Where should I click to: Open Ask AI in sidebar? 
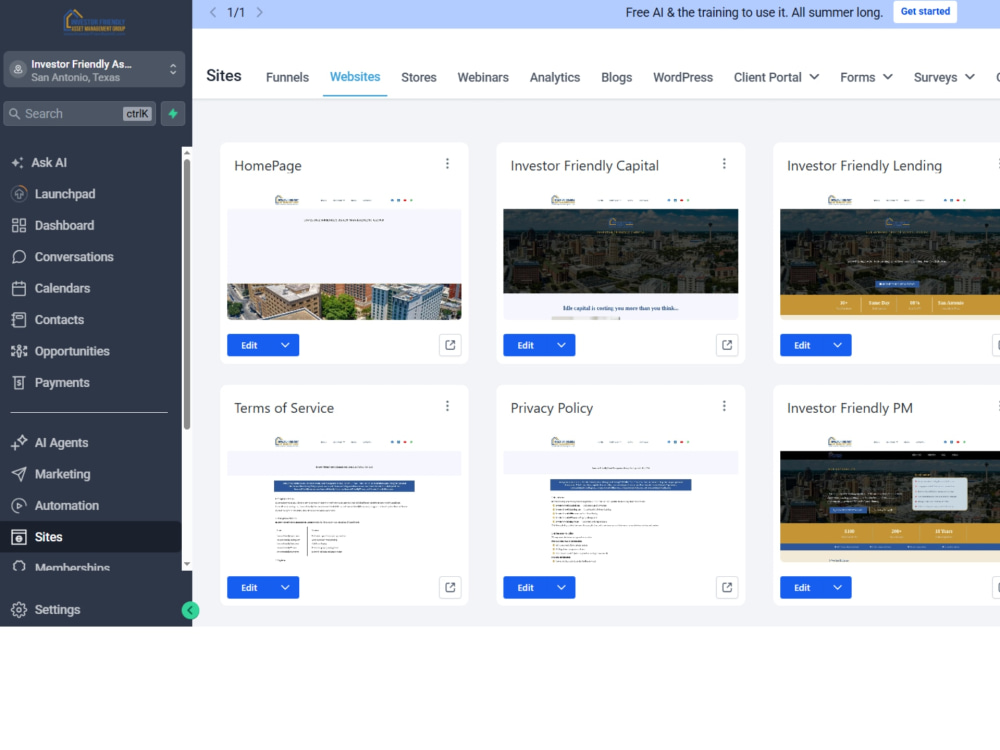(x=40, y=163)
